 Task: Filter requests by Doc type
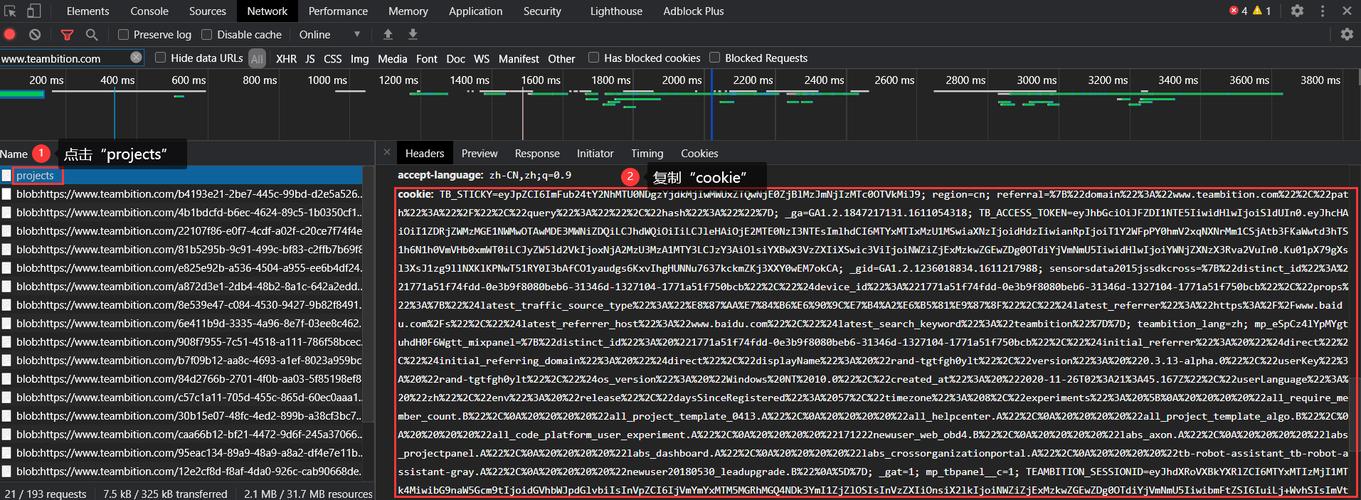[456, 59]
